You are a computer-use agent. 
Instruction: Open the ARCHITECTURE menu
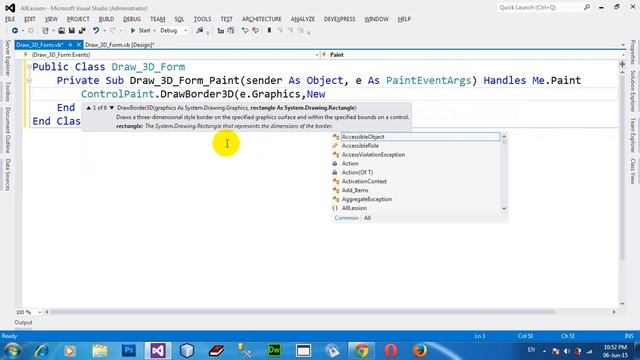(262, 19)
